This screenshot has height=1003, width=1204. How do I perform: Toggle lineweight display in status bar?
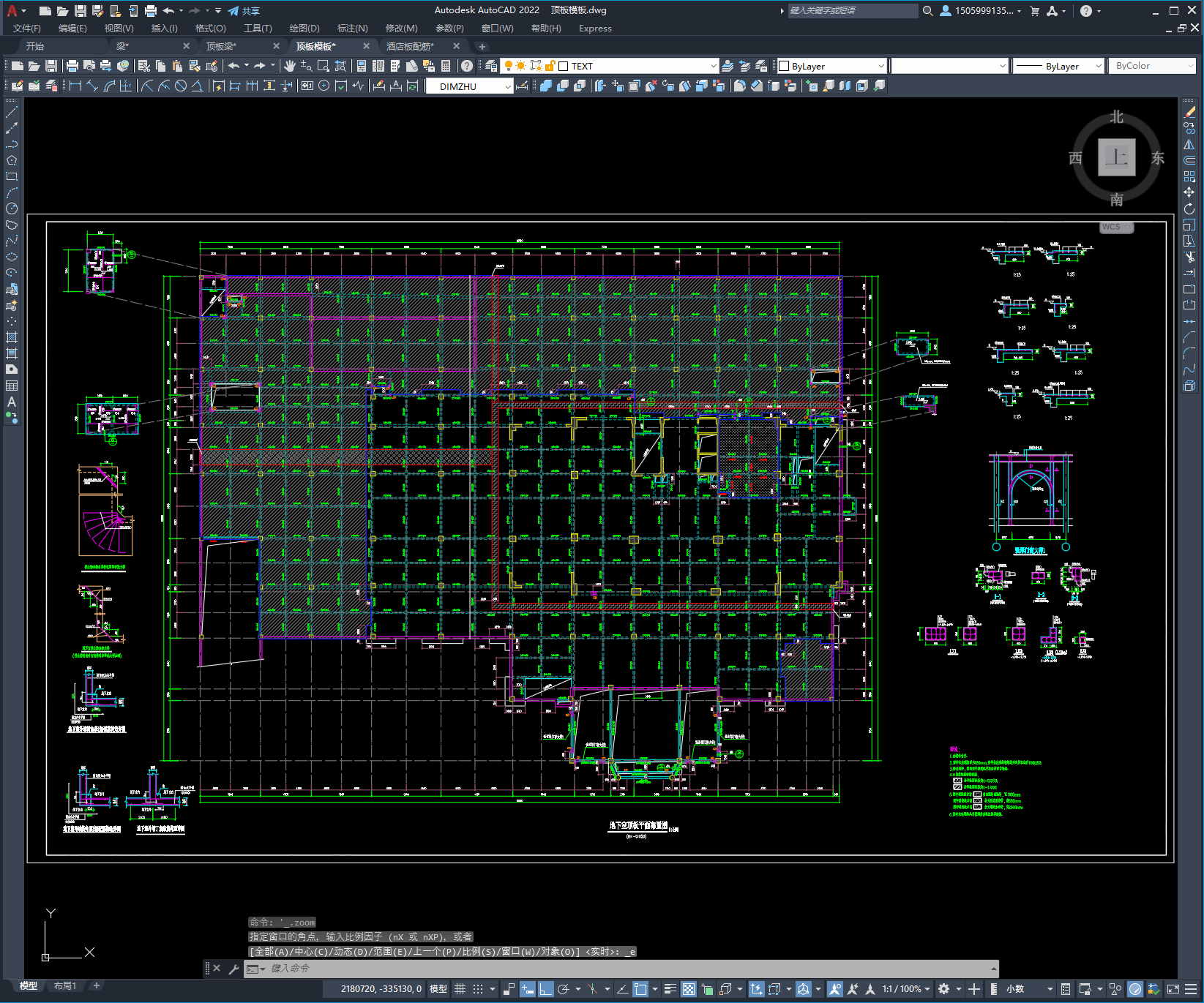(x=670, y=989)
